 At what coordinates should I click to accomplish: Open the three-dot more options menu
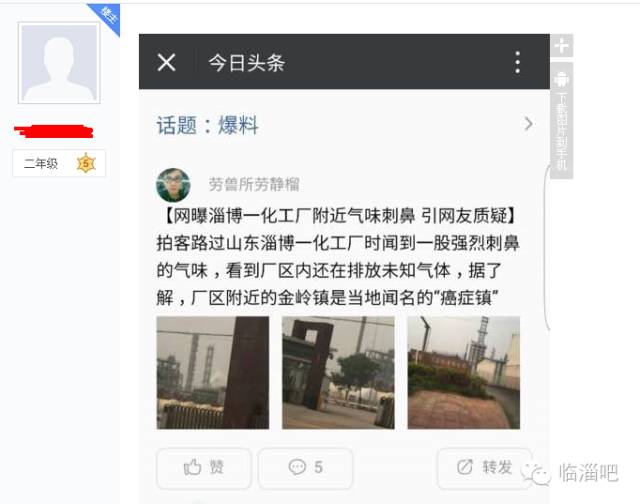(518, 62)
